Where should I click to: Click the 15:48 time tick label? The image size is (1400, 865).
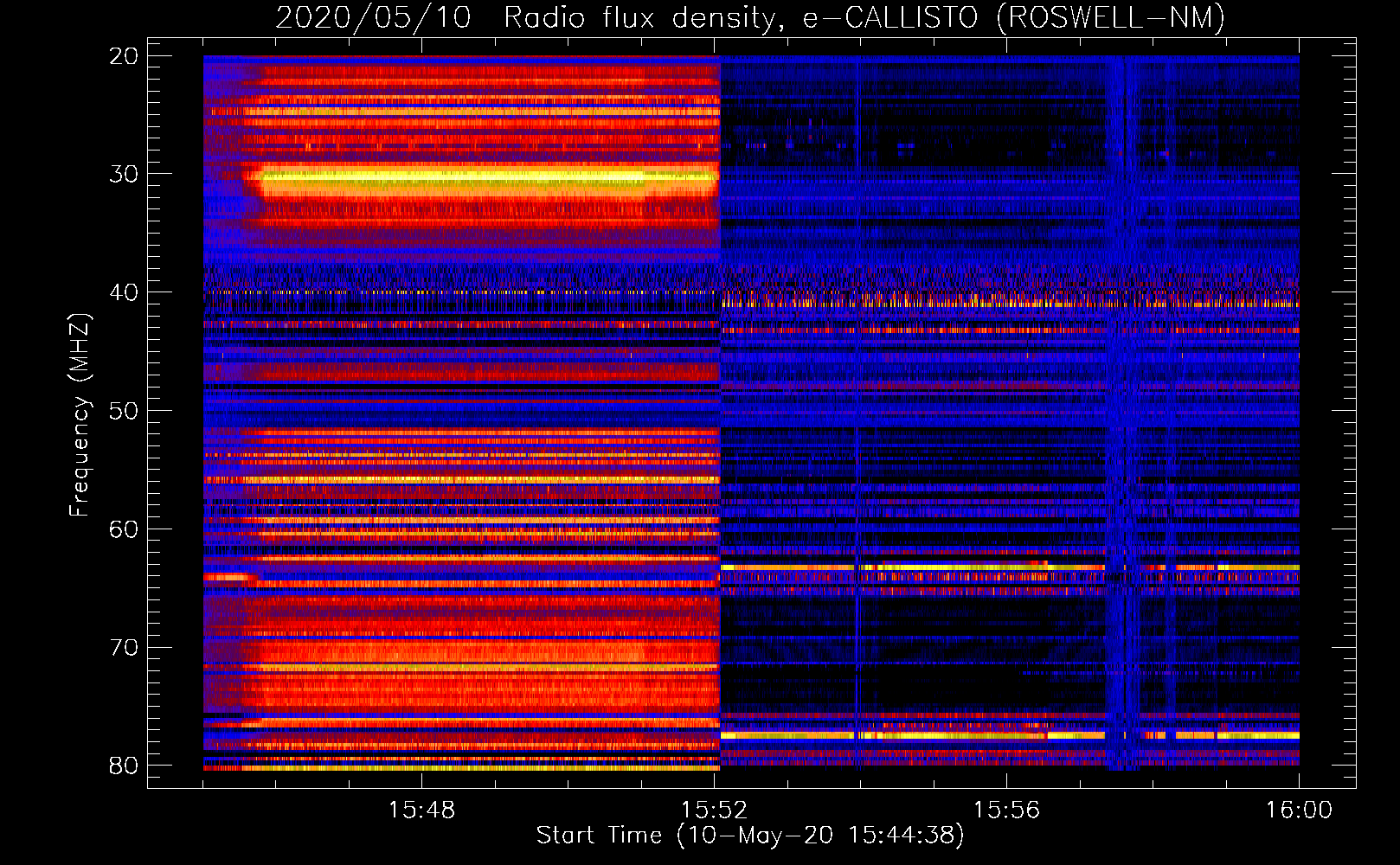[421, 811]
